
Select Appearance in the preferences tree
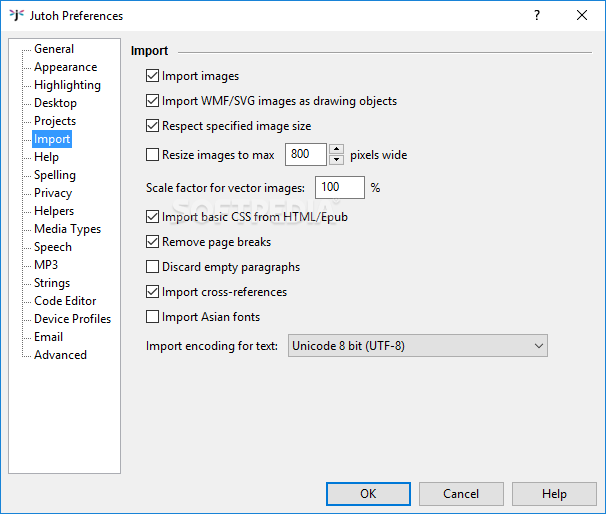pos(65,67)
